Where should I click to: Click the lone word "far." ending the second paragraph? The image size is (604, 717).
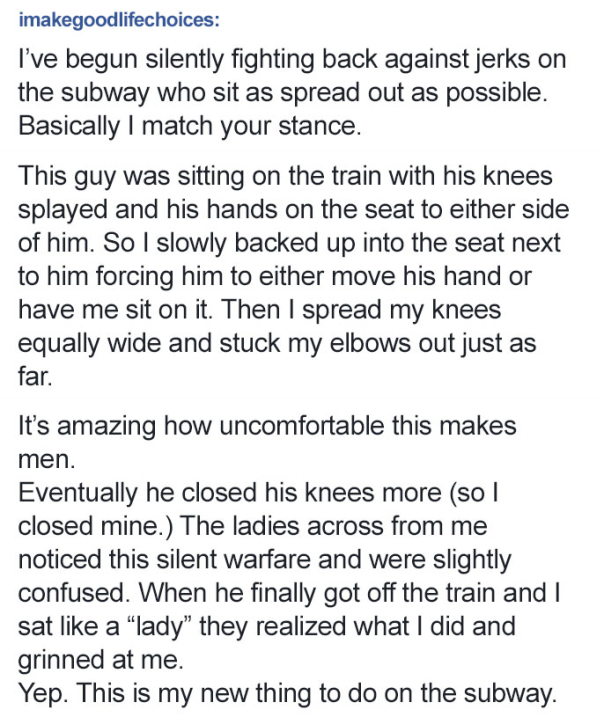click(x=35, y=375)
